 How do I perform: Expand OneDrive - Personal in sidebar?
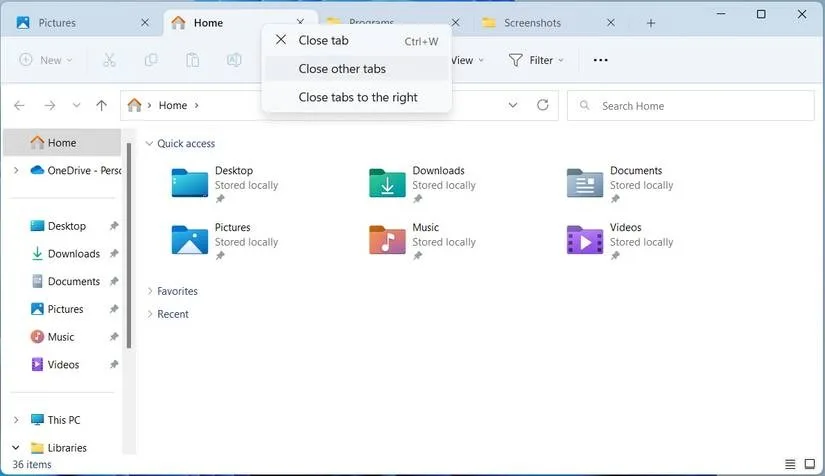[x=16, y=170]
